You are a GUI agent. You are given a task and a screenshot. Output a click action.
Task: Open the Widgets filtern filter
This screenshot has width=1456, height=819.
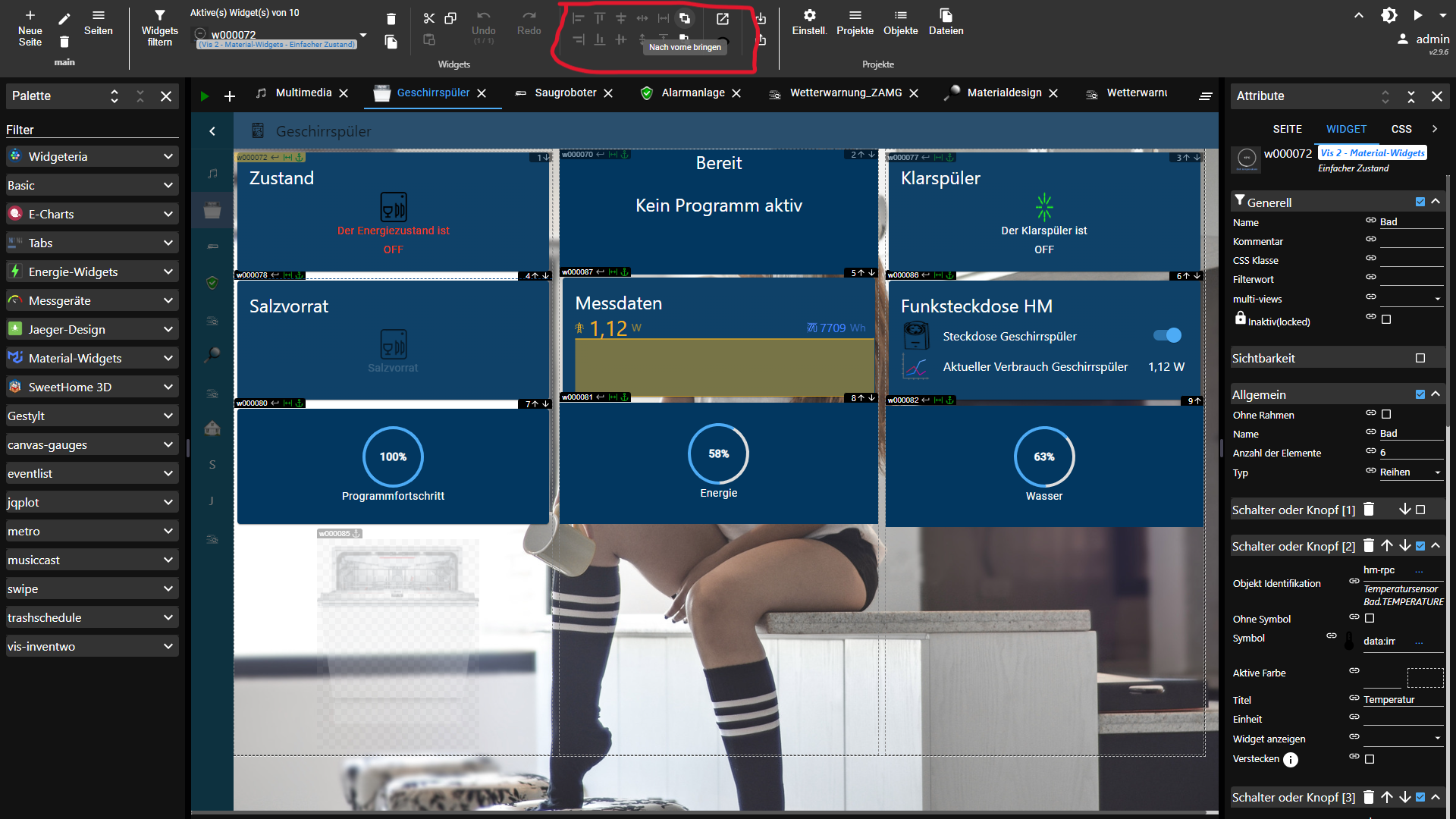(x=159, y=28)
